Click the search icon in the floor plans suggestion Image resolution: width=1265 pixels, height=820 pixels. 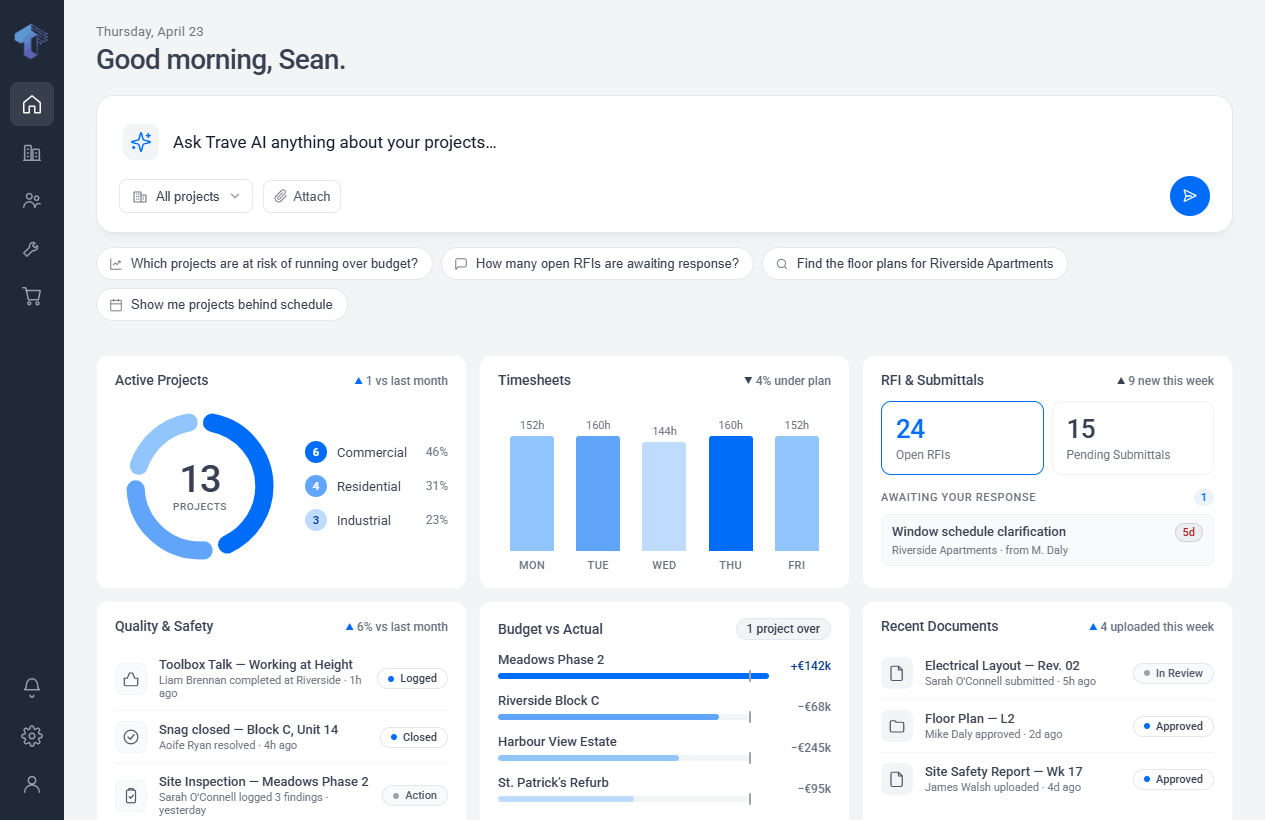(x=782, y=264)
